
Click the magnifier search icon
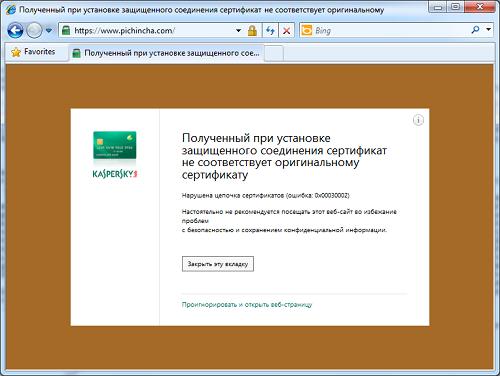[x=476, y=30]
